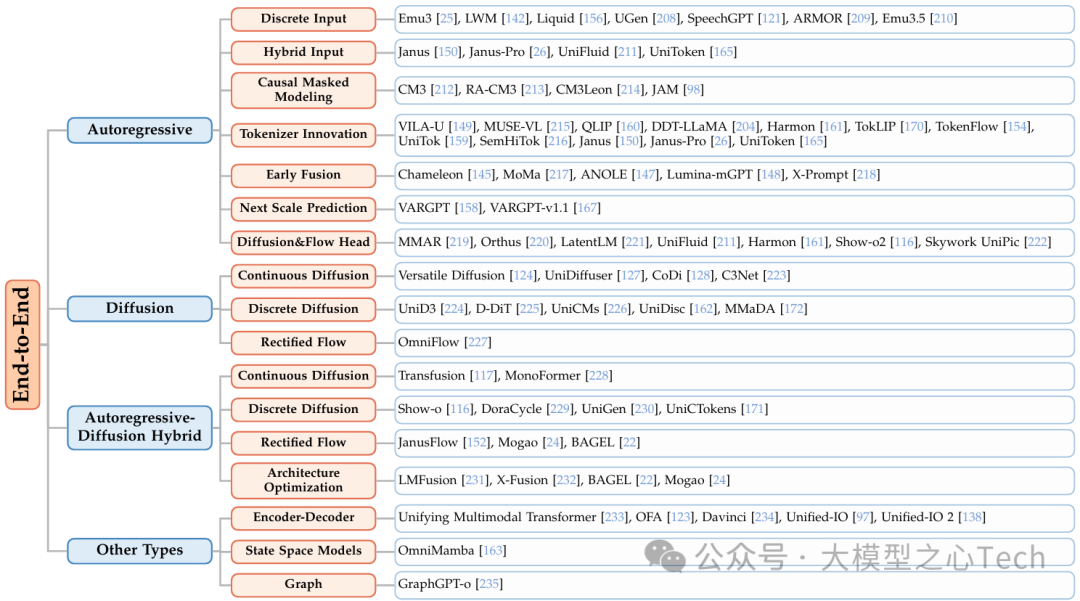The image size is (1080, 601).
Task: Select the blue Diffusion category box
Action: (140, 308)
